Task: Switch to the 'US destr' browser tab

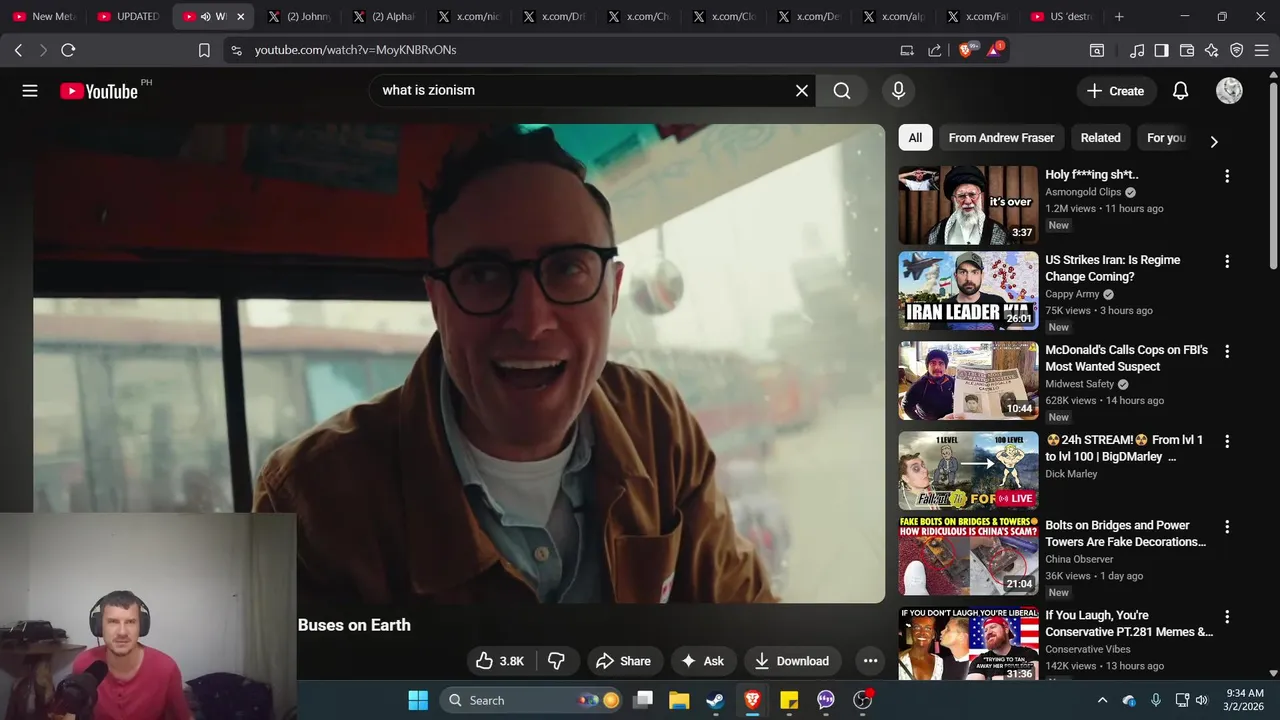Action: tap(1062, 16)
